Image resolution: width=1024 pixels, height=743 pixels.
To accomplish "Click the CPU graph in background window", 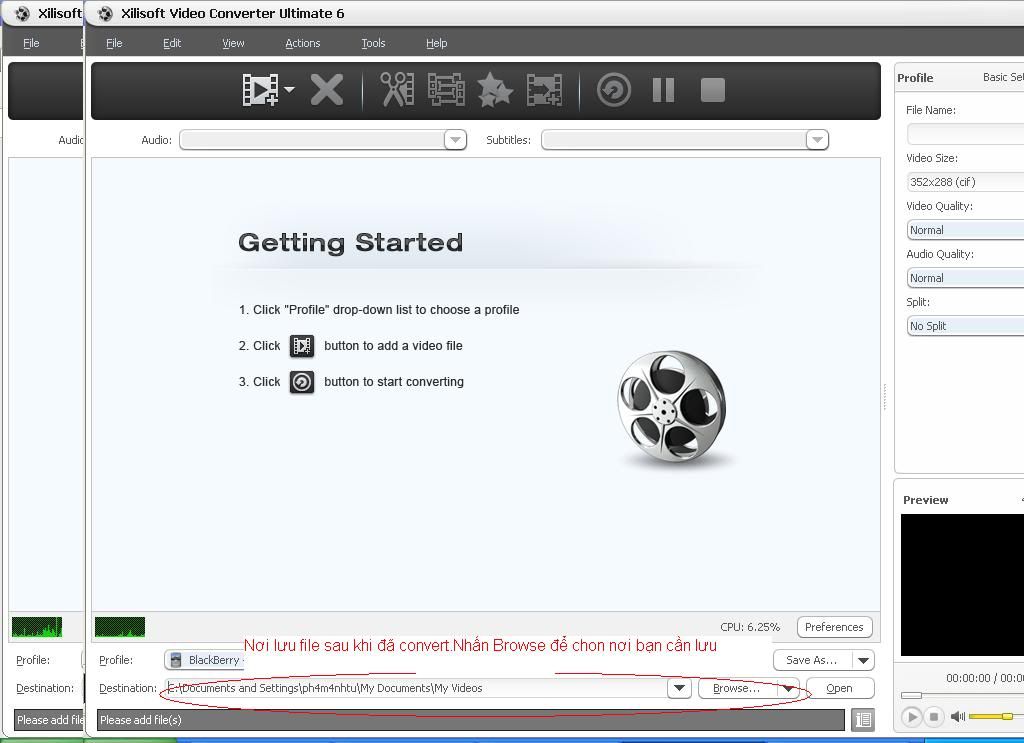I will [x=37, y=627].
